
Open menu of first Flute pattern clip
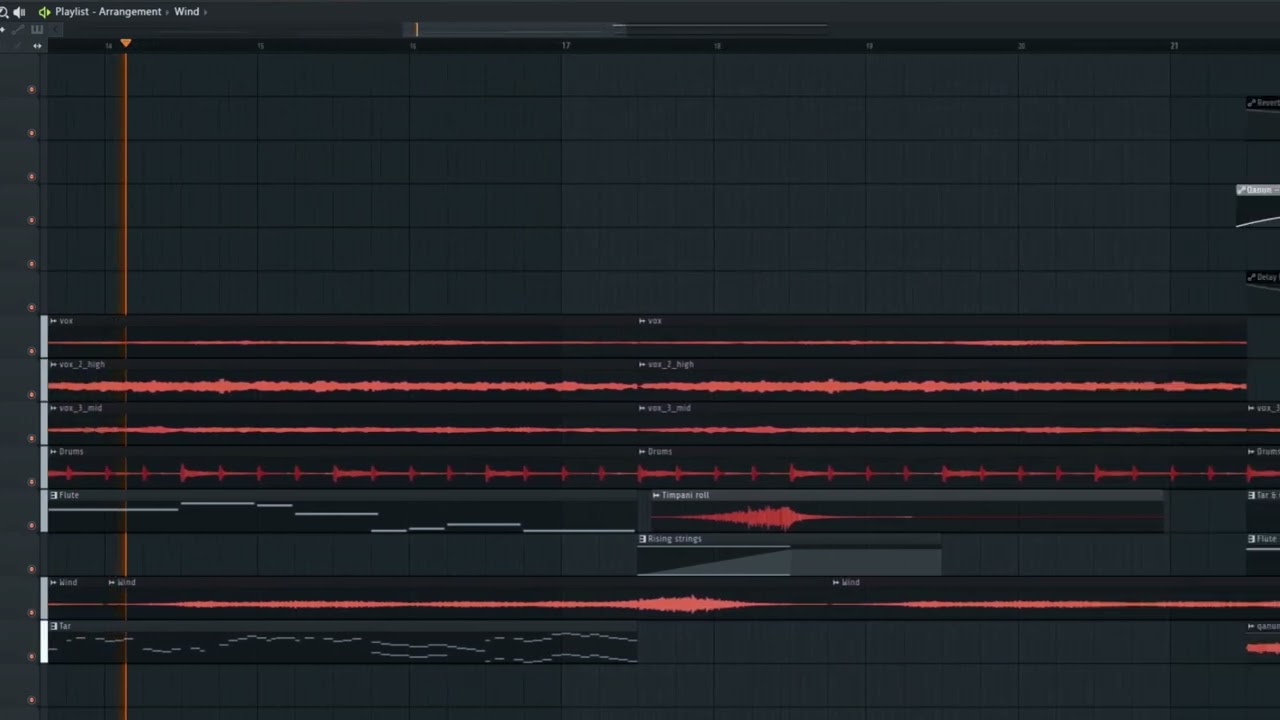54,495
